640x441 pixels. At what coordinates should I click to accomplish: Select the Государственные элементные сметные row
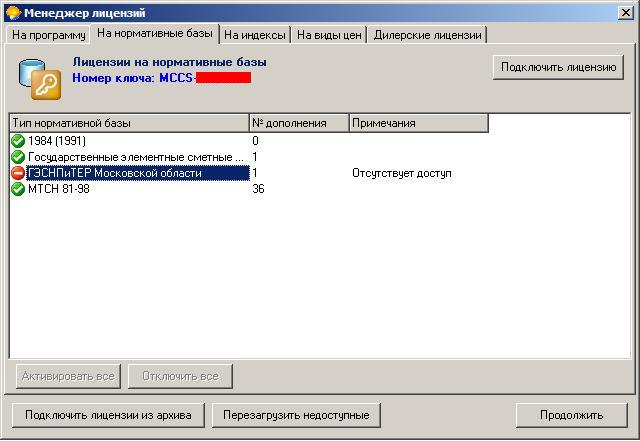point(249,157)
